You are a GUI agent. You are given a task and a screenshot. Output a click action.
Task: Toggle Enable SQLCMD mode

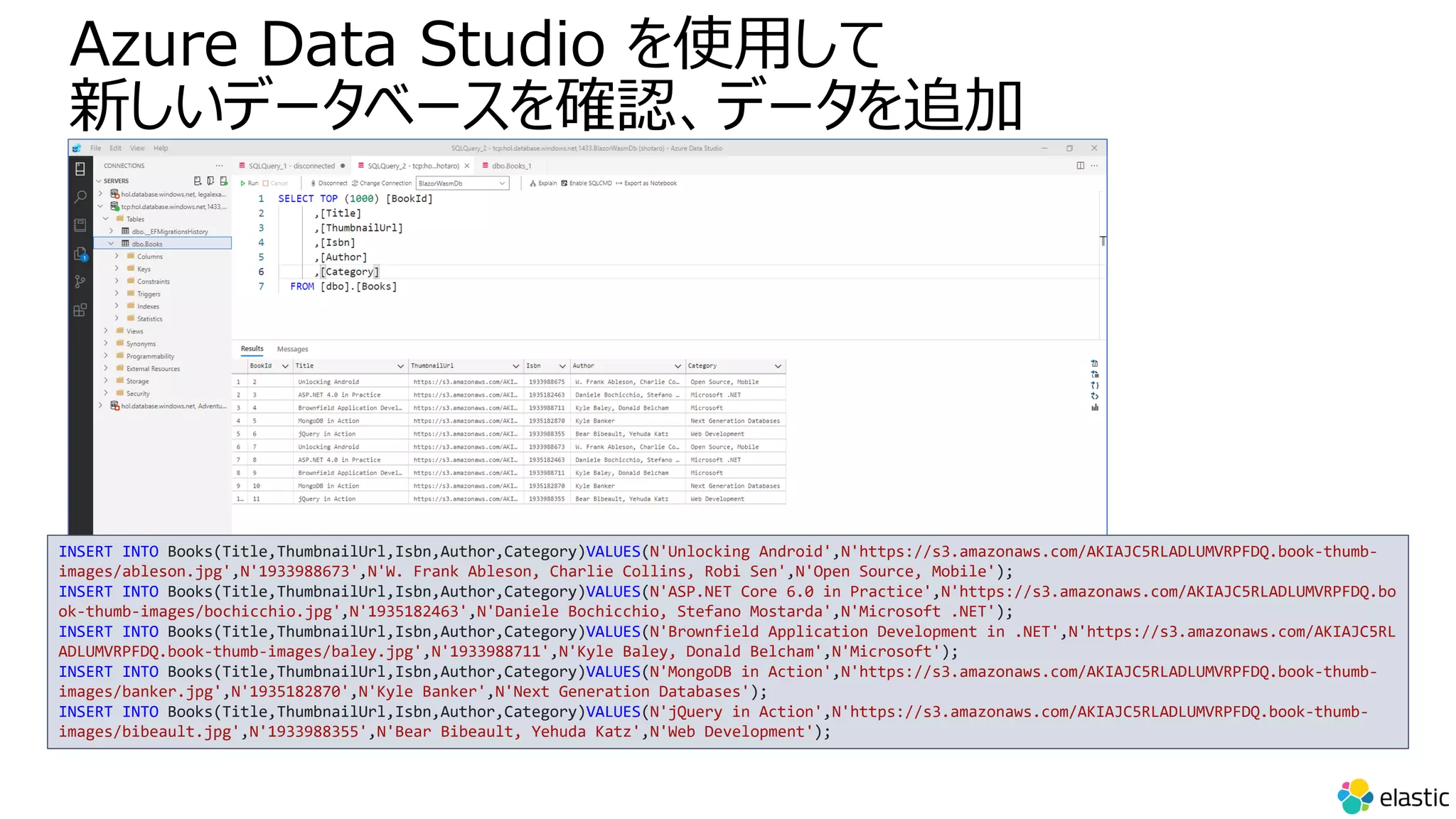click(587, 183)
